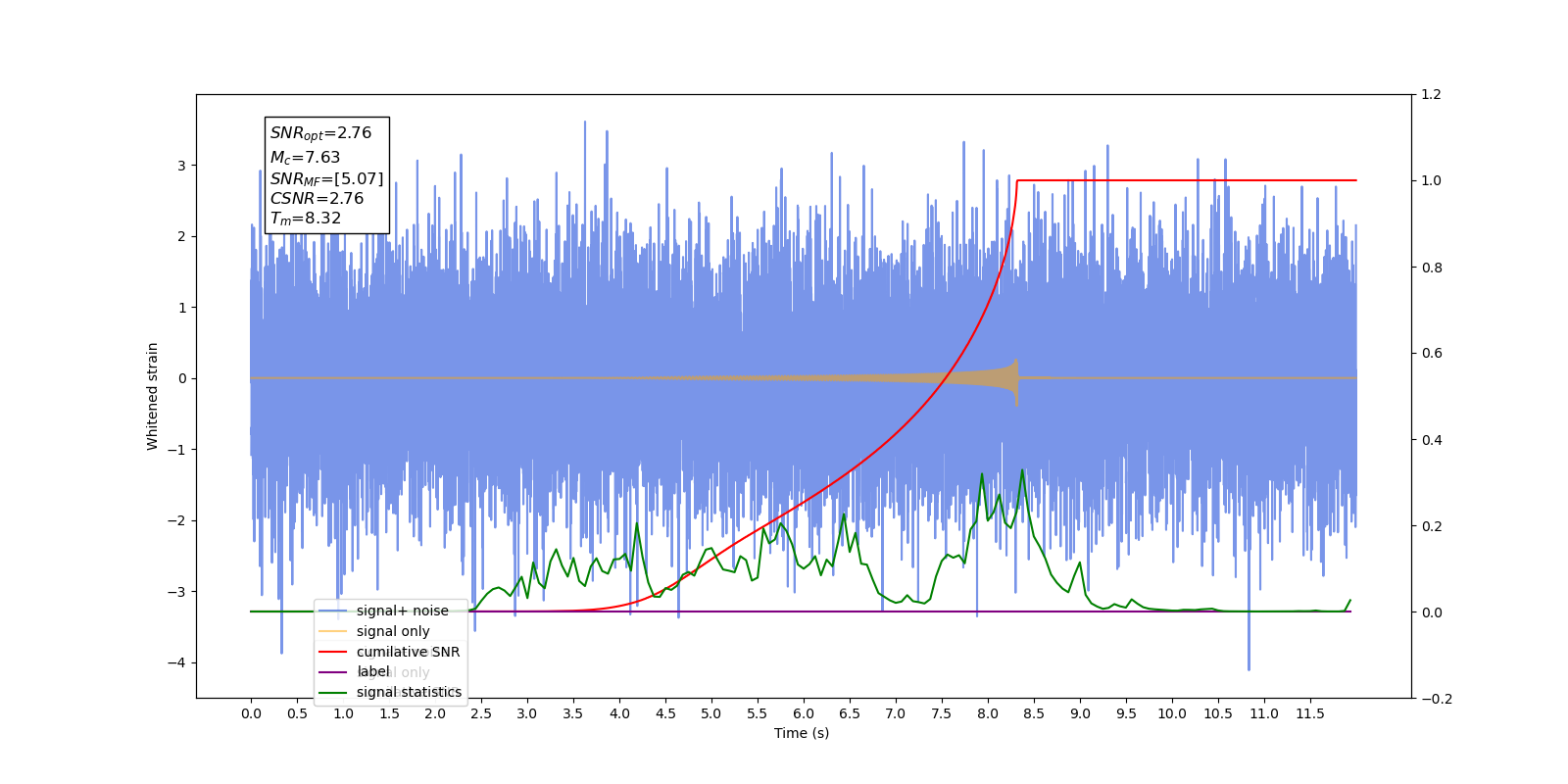Click the purple line swatch for label
This screenshot has width=1568, height=784.
click(333, 672)
